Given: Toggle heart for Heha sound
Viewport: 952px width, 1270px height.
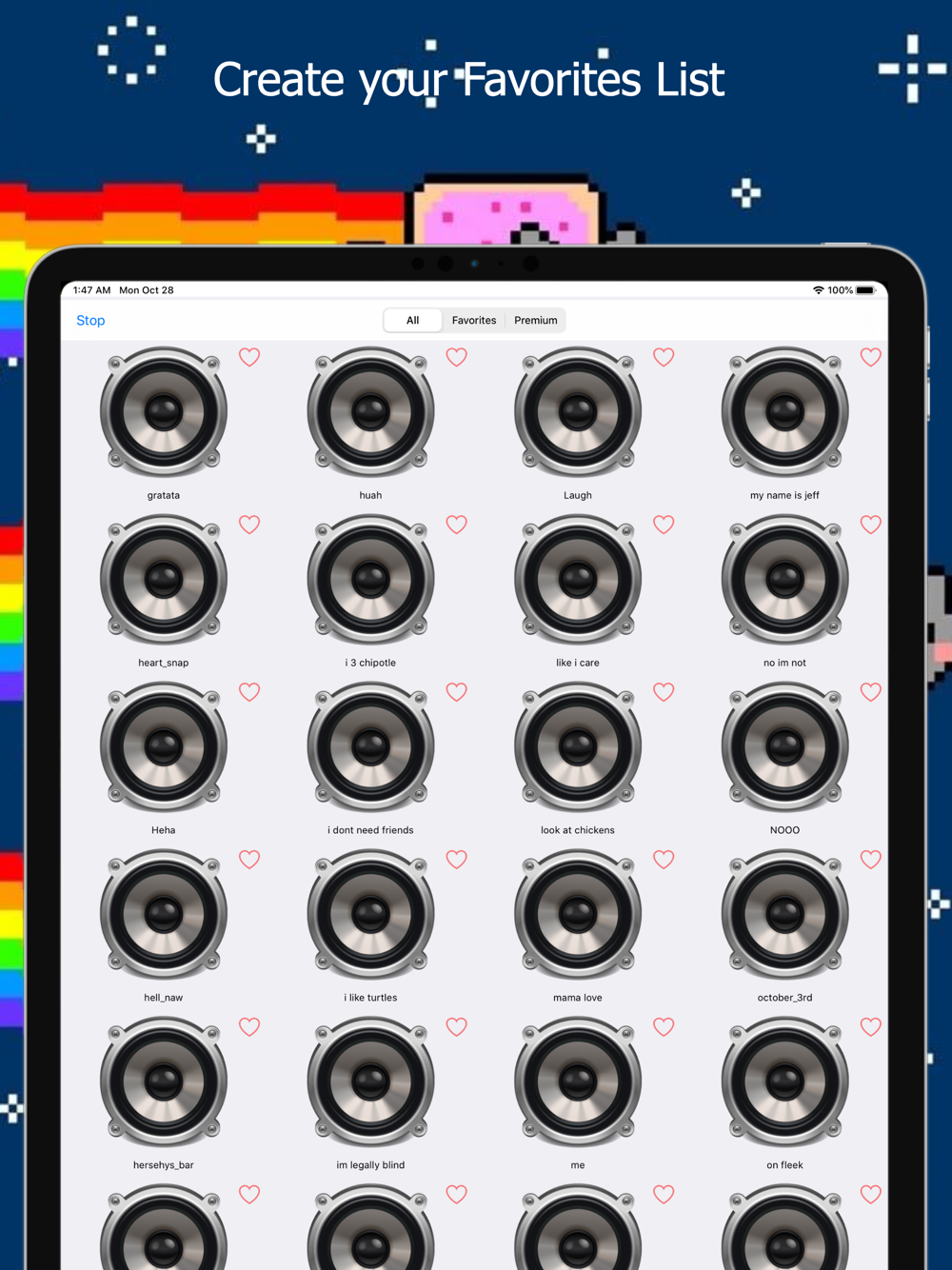Looking at the screenshot, I should click(249, 692).
